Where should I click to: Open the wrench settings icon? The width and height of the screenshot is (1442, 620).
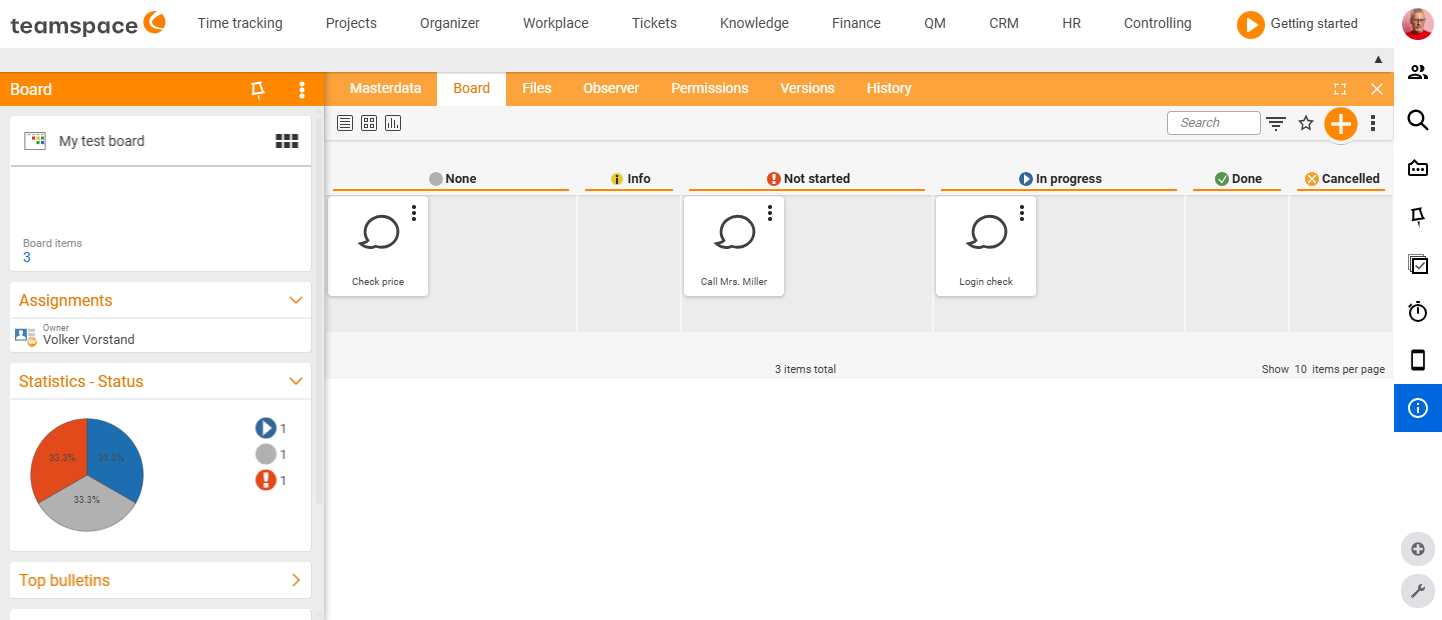[1418, 591]
